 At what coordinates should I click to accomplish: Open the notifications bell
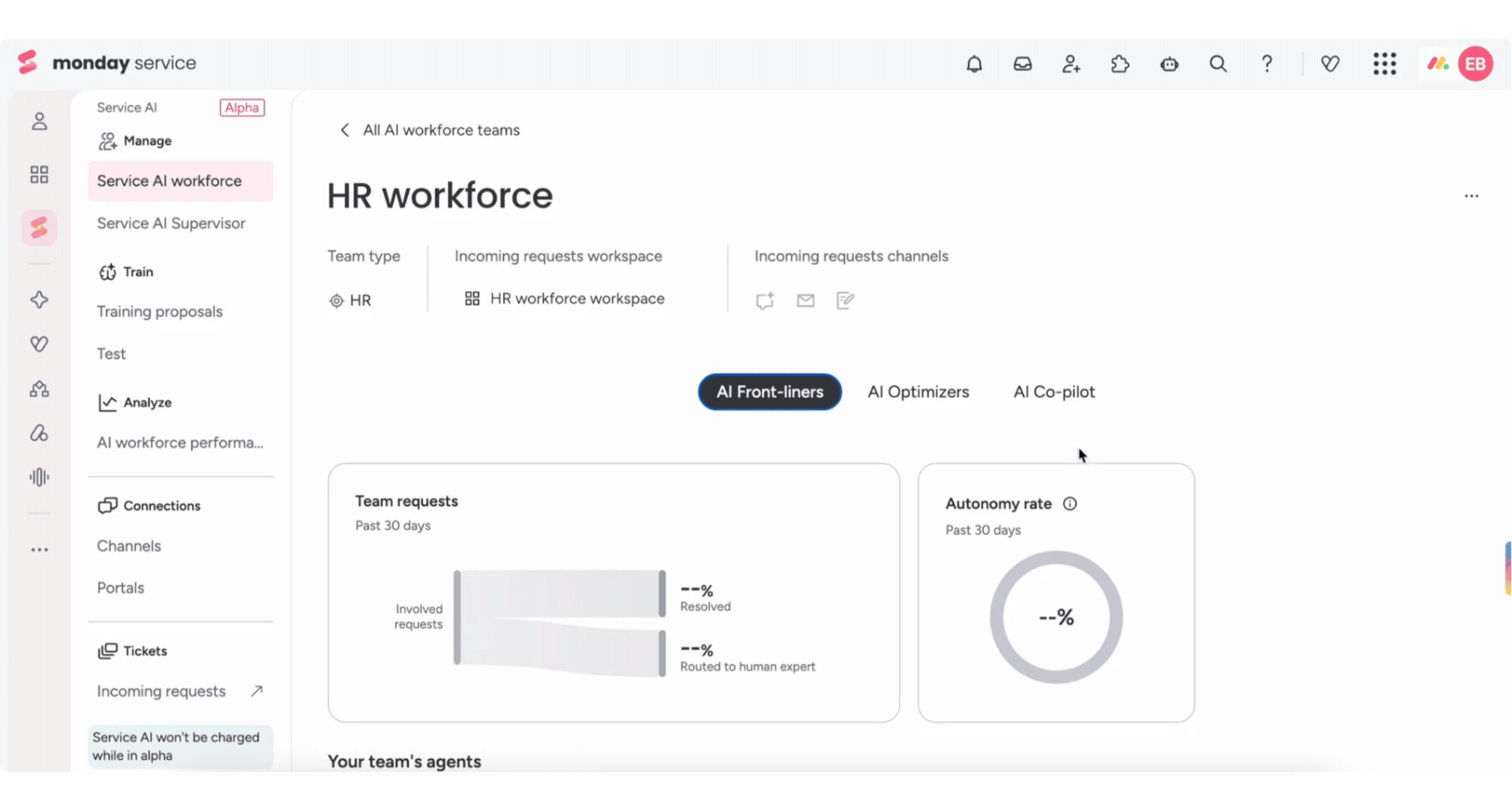pos(974,64)
